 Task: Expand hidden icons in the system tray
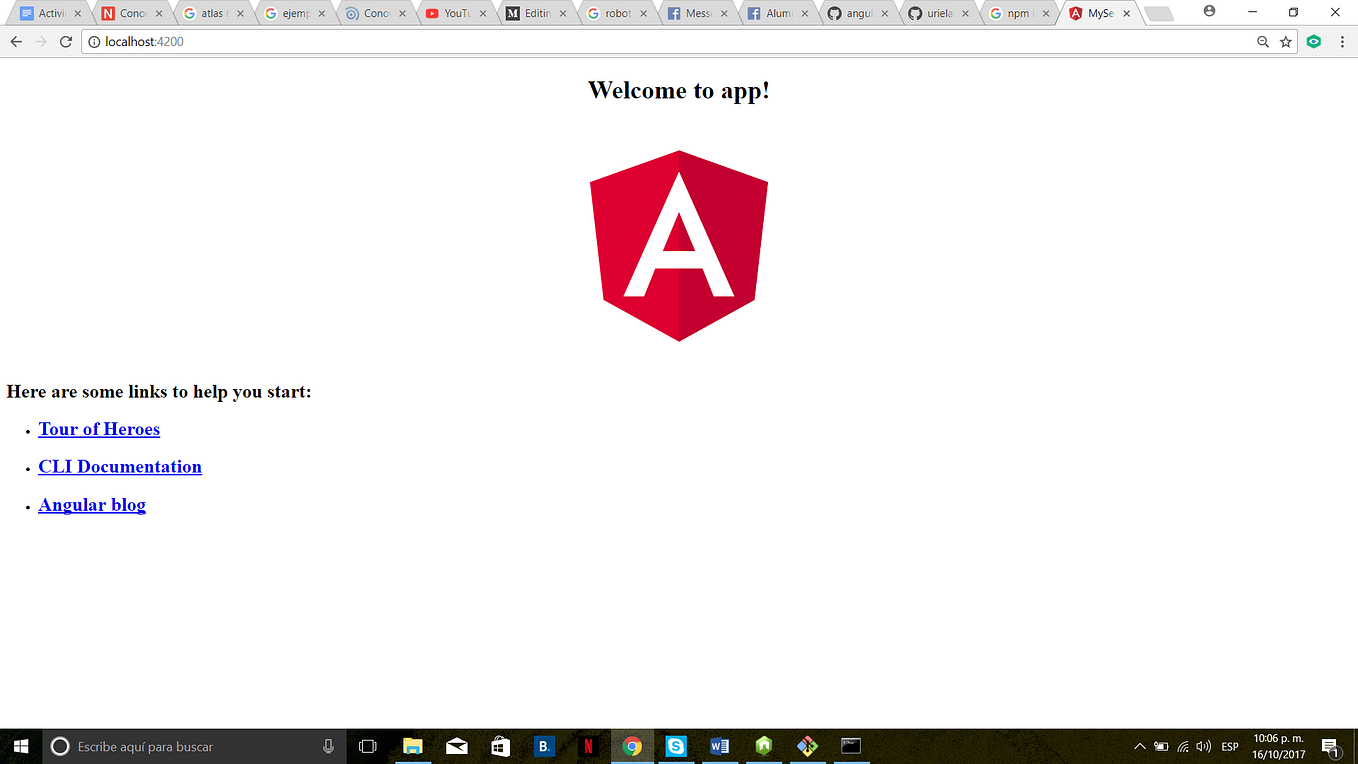[x=1139, y=746]
